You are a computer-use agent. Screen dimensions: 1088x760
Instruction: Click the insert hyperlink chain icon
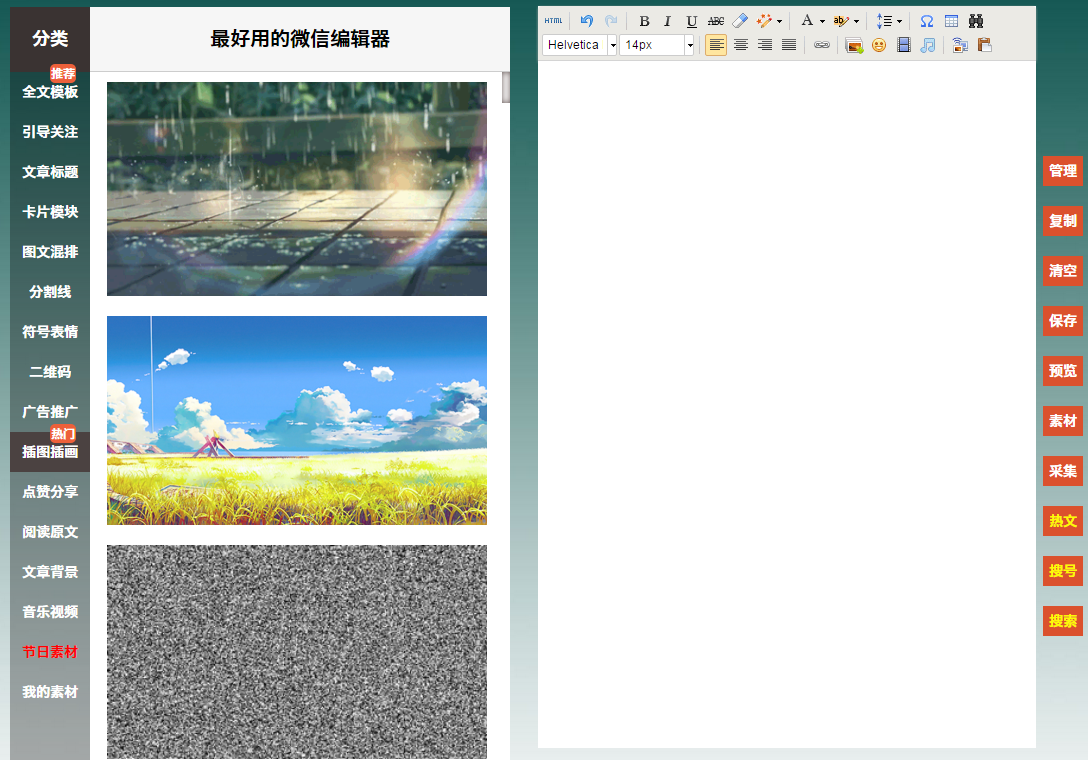point(821,45)
